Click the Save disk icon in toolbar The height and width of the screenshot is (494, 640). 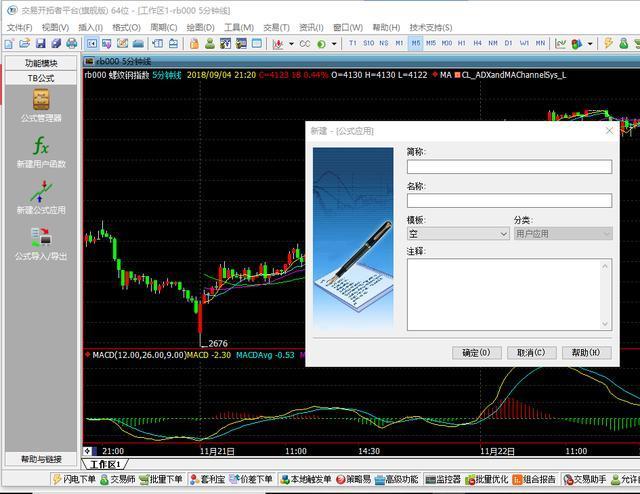tap(40, 43)
